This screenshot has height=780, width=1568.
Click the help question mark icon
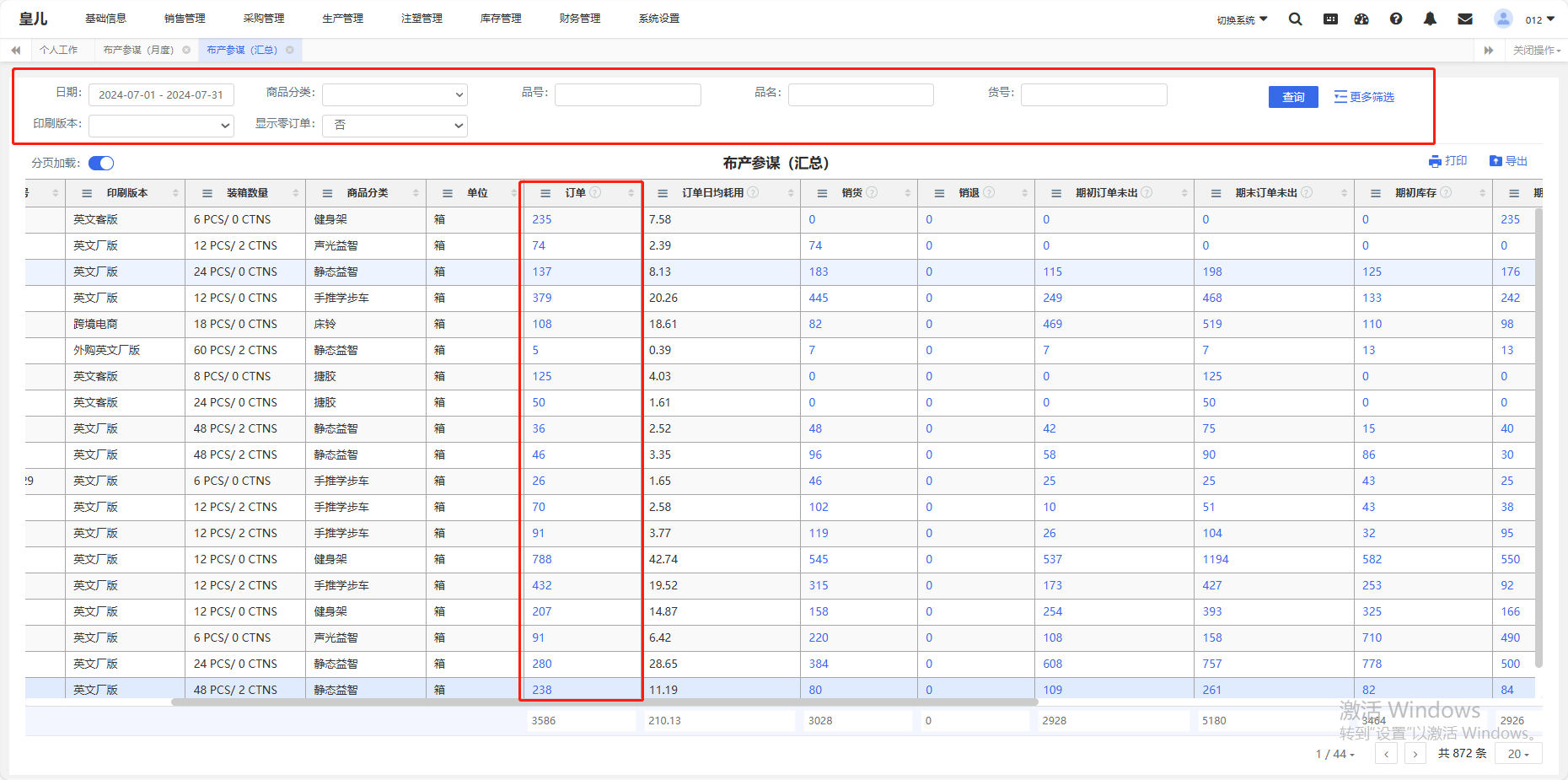1396,19
